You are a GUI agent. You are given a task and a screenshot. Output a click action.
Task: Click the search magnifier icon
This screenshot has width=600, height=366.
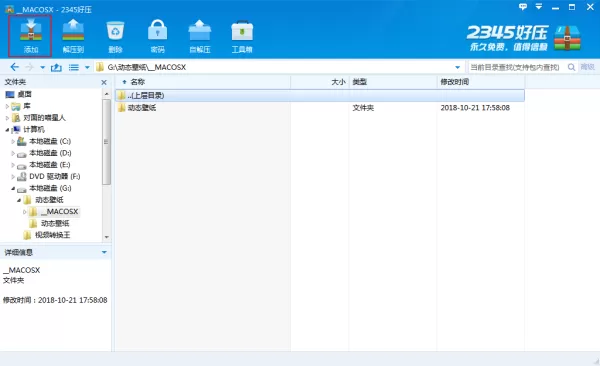click(x=571, y=67)
